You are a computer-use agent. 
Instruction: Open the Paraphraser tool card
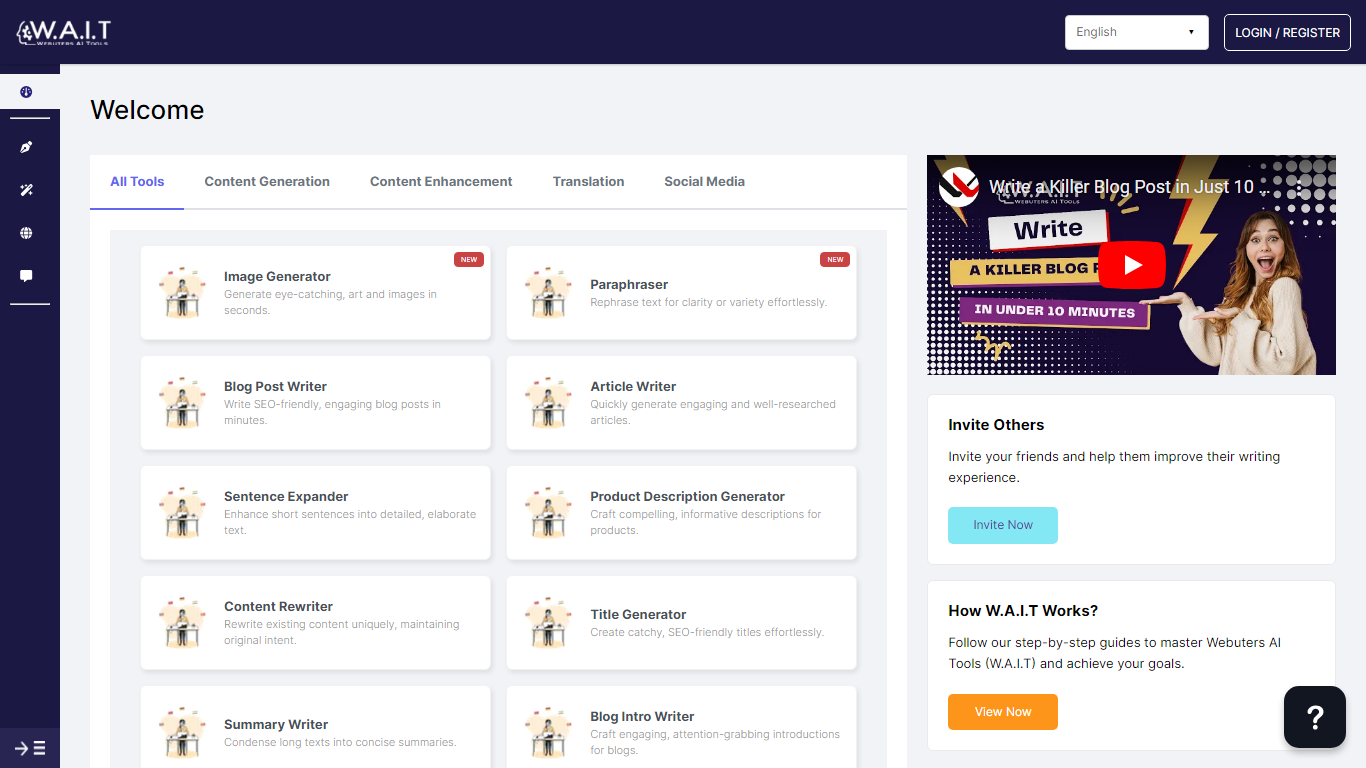681,292
